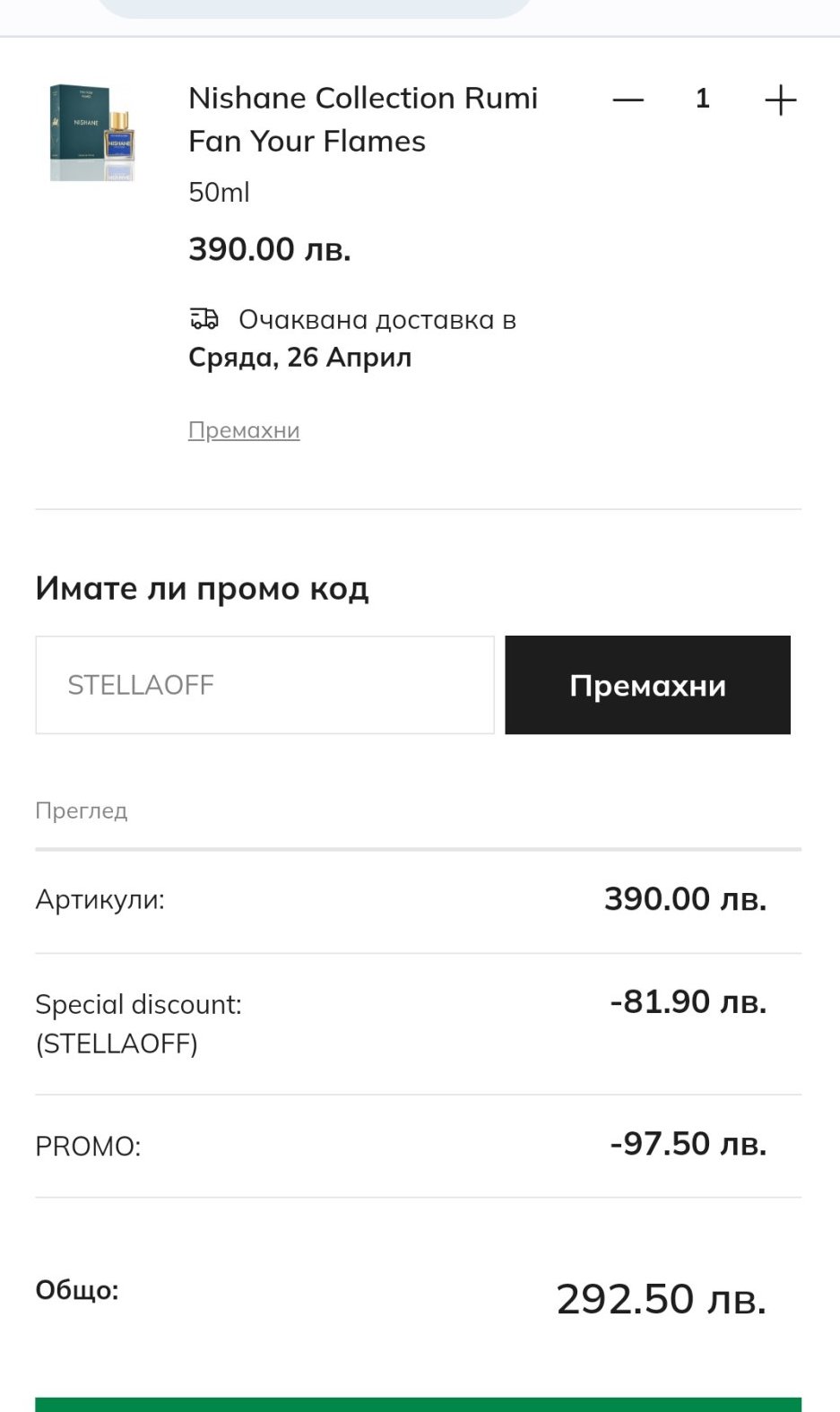
Task: Increase quantity with the plus icon
Action: (x=780, y=100)
